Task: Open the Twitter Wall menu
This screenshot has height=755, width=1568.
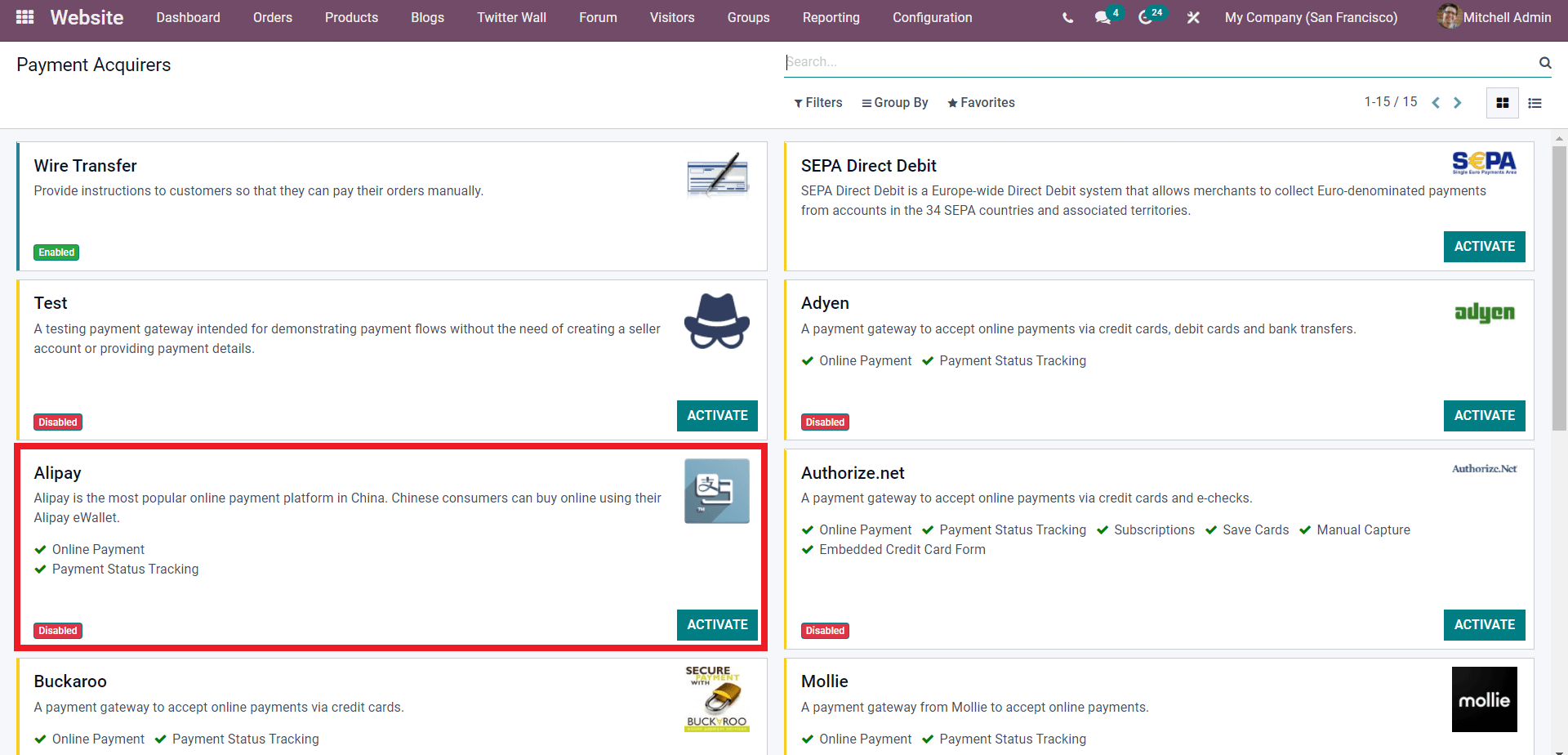Action: coord(511,17)
